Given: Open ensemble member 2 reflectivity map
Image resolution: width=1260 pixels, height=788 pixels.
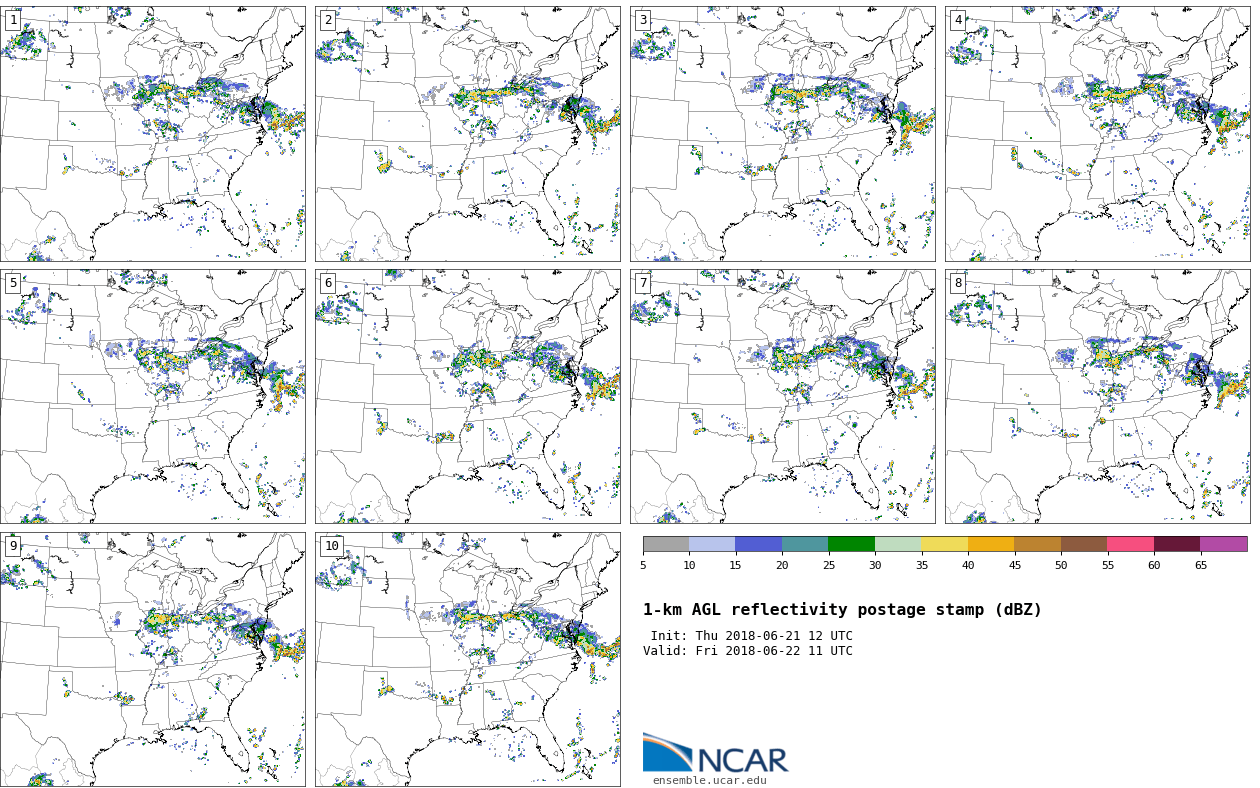Looking at the screenshot, I should 467,134.
